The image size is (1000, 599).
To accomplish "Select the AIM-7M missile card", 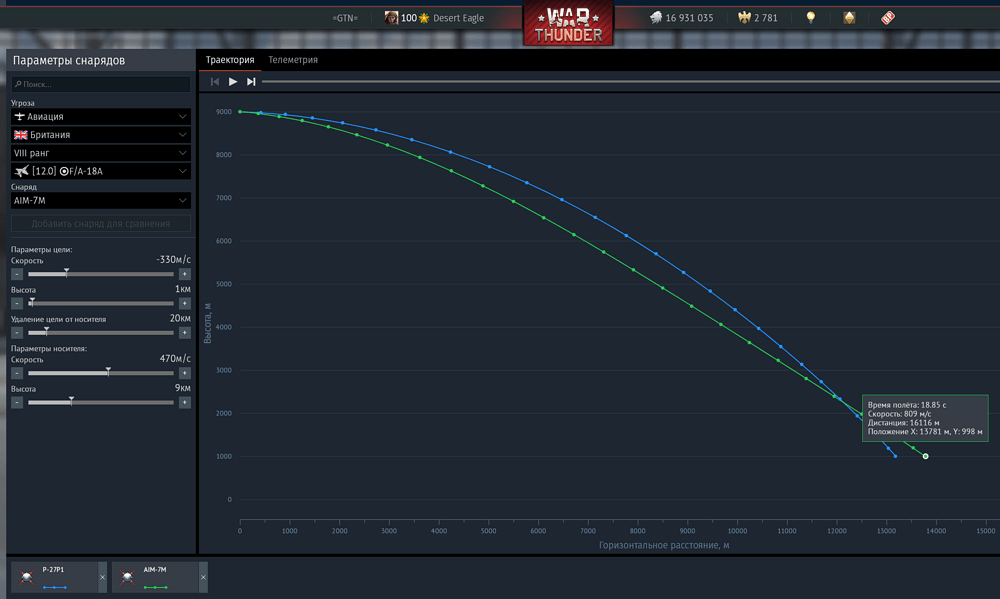I will point(155,577).
